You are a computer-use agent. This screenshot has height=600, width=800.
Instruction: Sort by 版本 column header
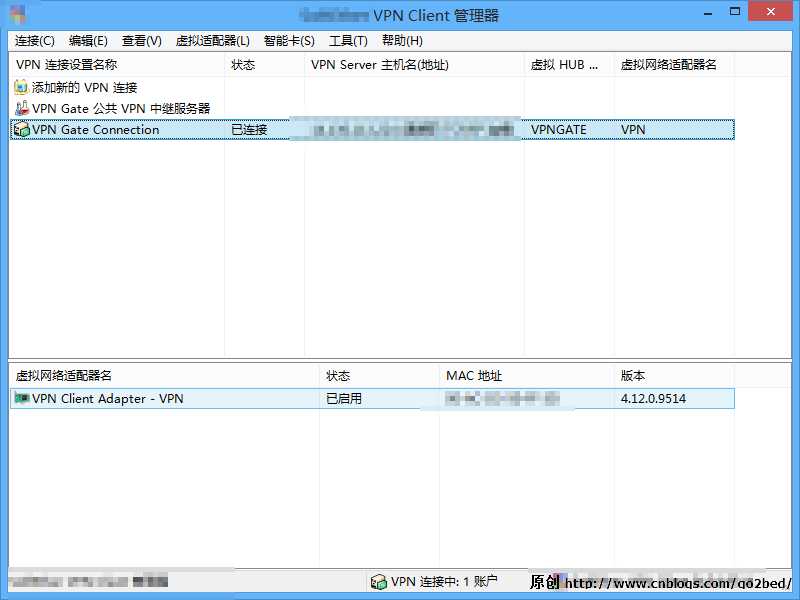[674, 376]
